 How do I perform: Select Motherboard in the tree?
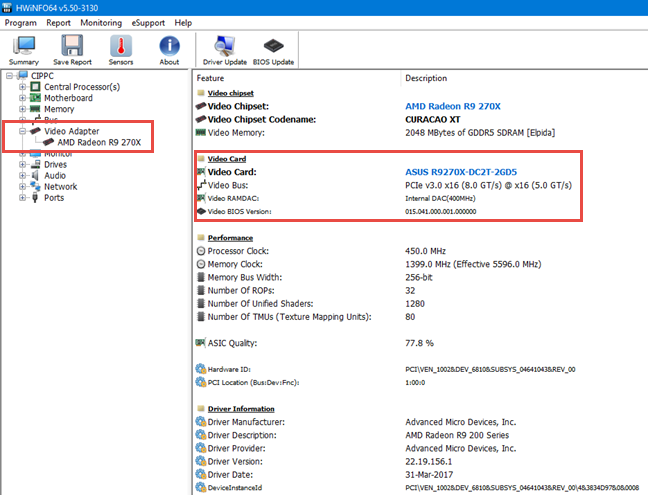click(68, 98)
